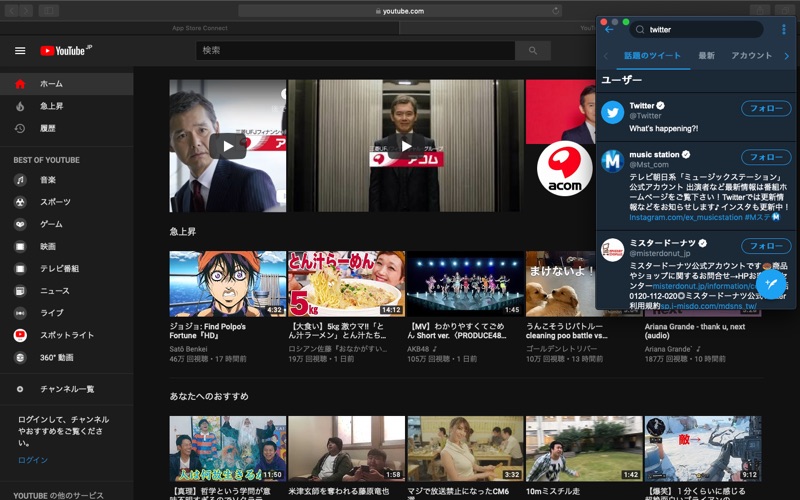
Task: Follow the ミスタードーナツ account
Action: point(765,246)
